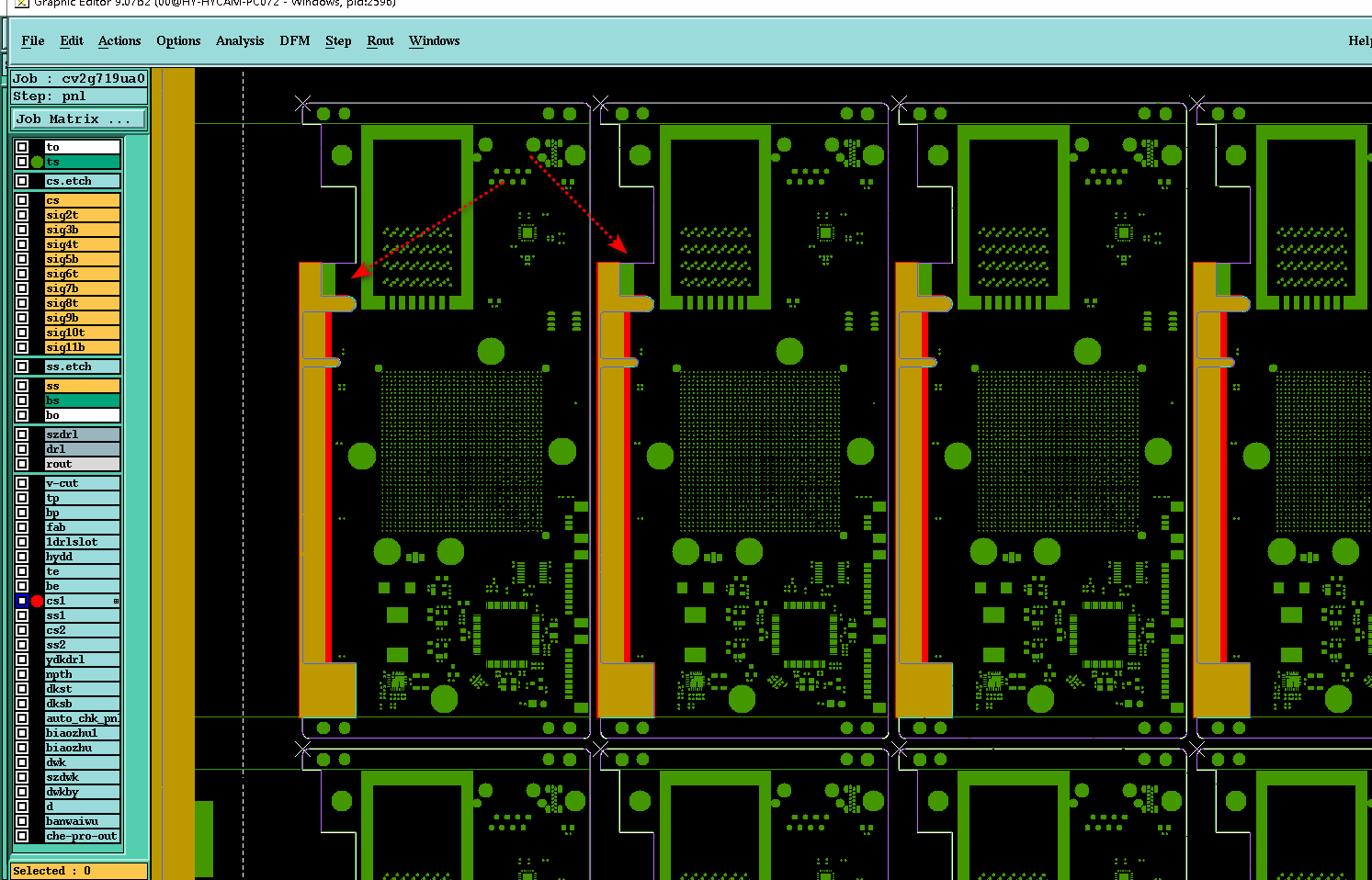1372x880 pixels.
Task: Click the green display color dot on ts layer
Action: coord(37,162)
